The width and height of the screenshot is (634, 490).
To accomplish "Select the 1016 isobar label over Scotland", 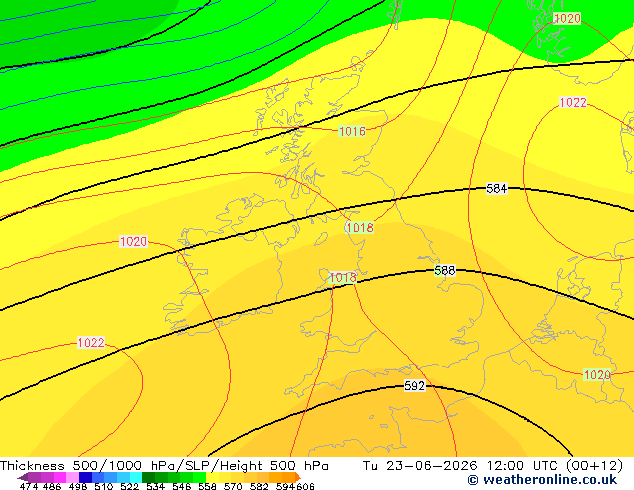I will (x=352, y=131).
